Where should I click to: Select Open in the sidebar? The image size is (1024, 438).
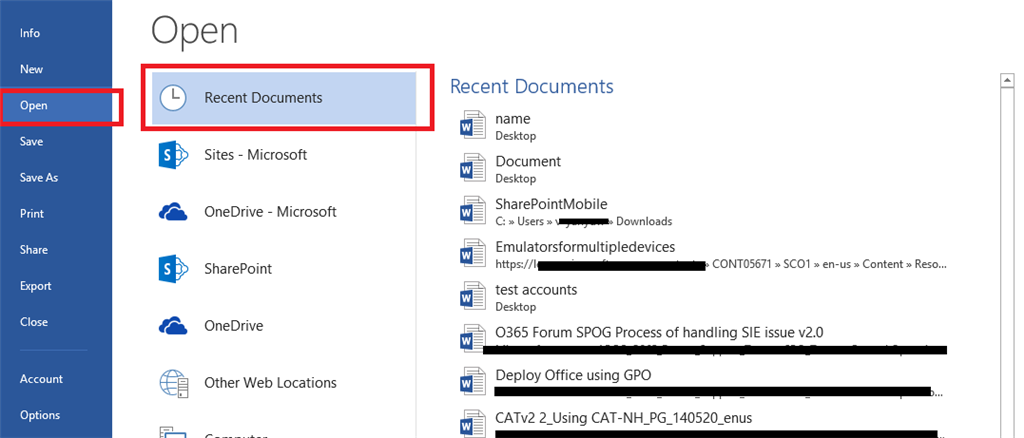point(33,106)
